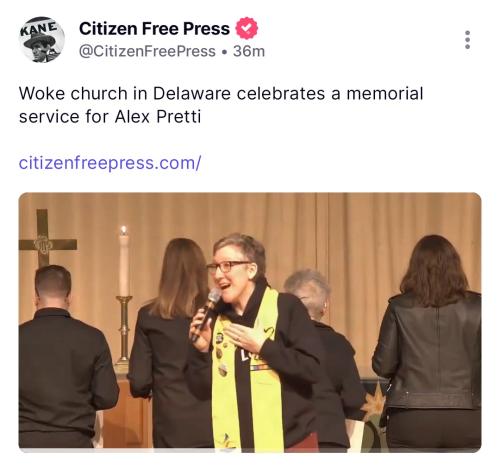Open the post text about the Delaware church
This screenshot has height=470, width=500.
point(221,105)
